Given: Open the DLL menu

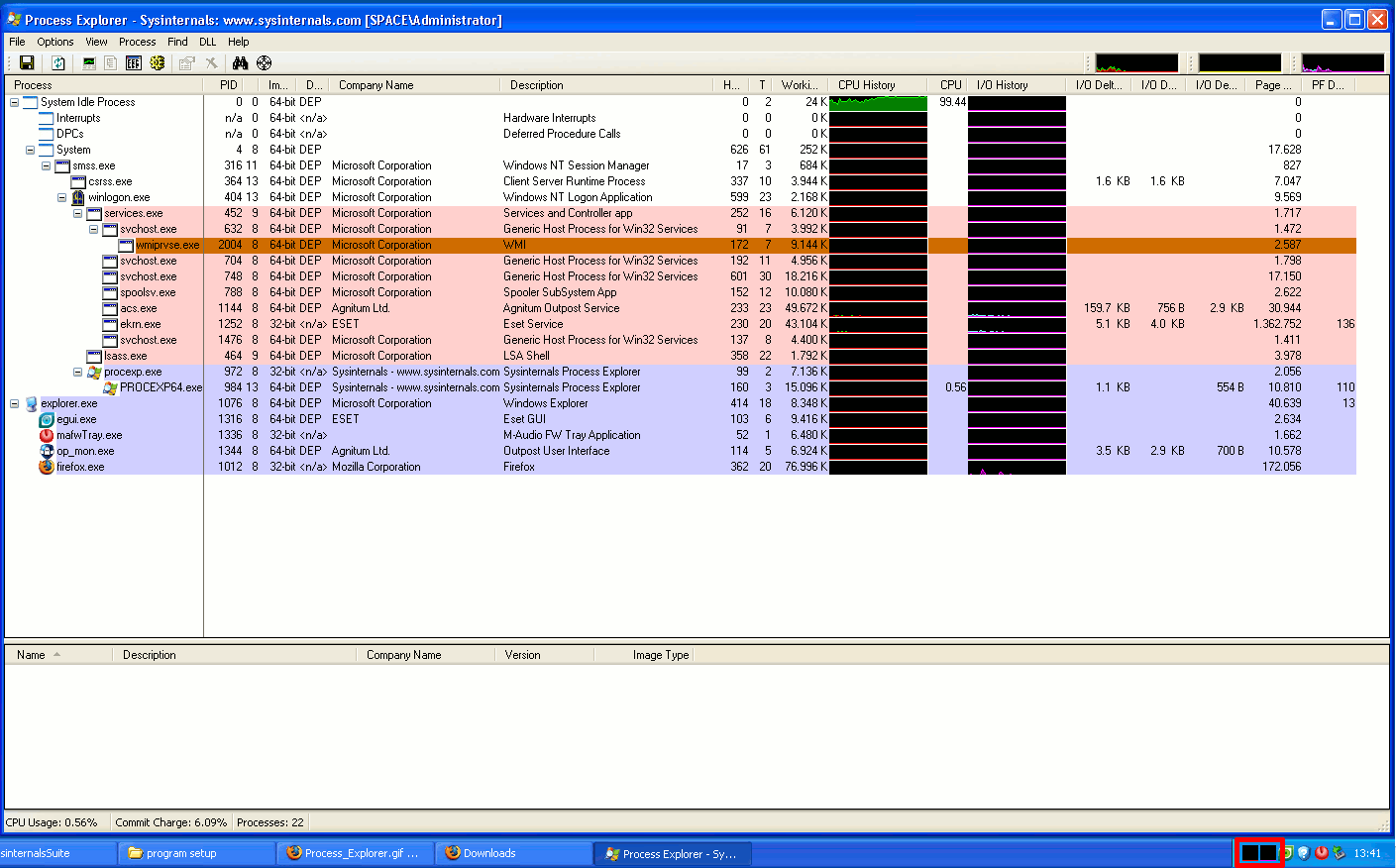Looking at the screenshot, I should (x=207, y=42).
